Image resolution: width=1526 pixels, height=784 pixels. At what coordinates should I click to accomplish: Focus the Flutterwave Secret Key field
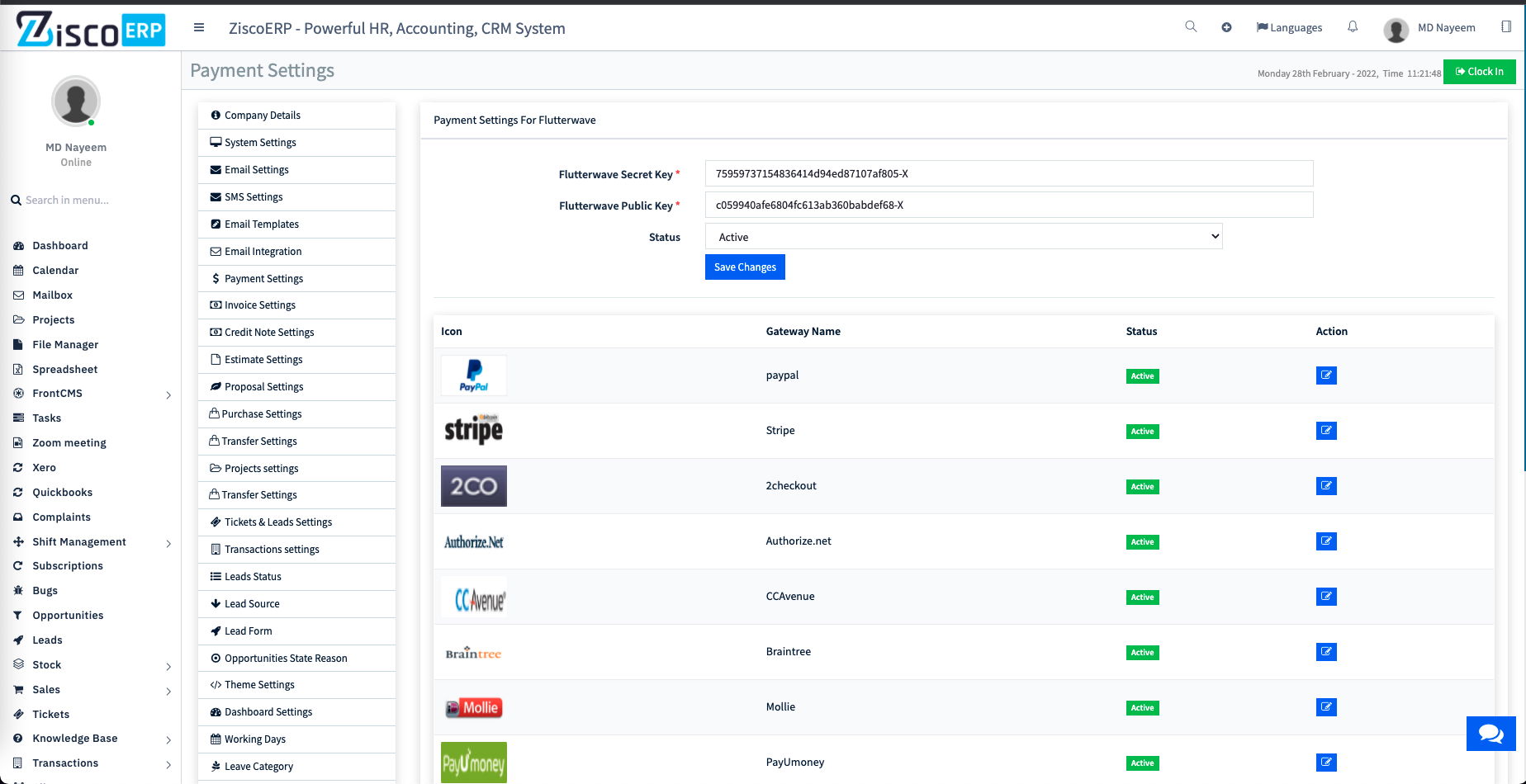[1009, 173]
